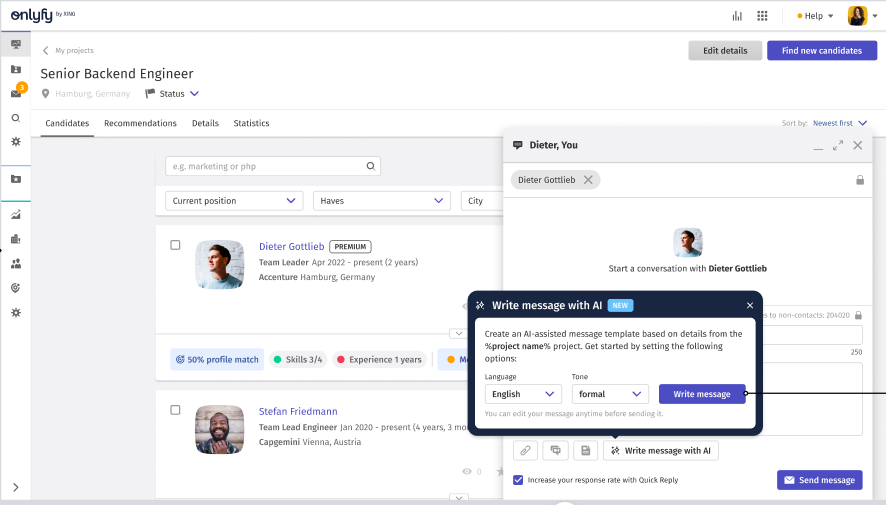Expand the chat window to full size
This screenshot has width=886, height=505.
point(838,145)
